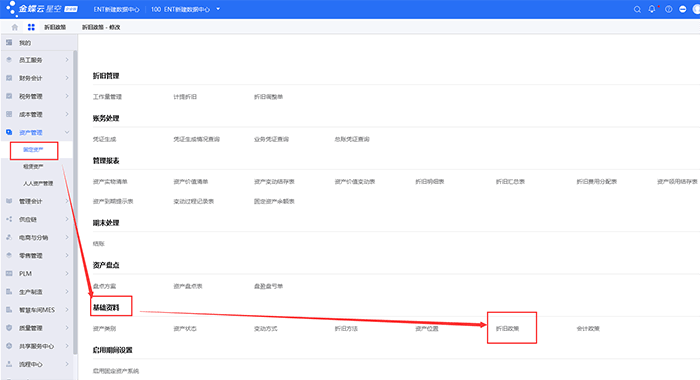Expand the 供应链 chevron
This screenshot has height=380, width=700.
pos(67,219)
